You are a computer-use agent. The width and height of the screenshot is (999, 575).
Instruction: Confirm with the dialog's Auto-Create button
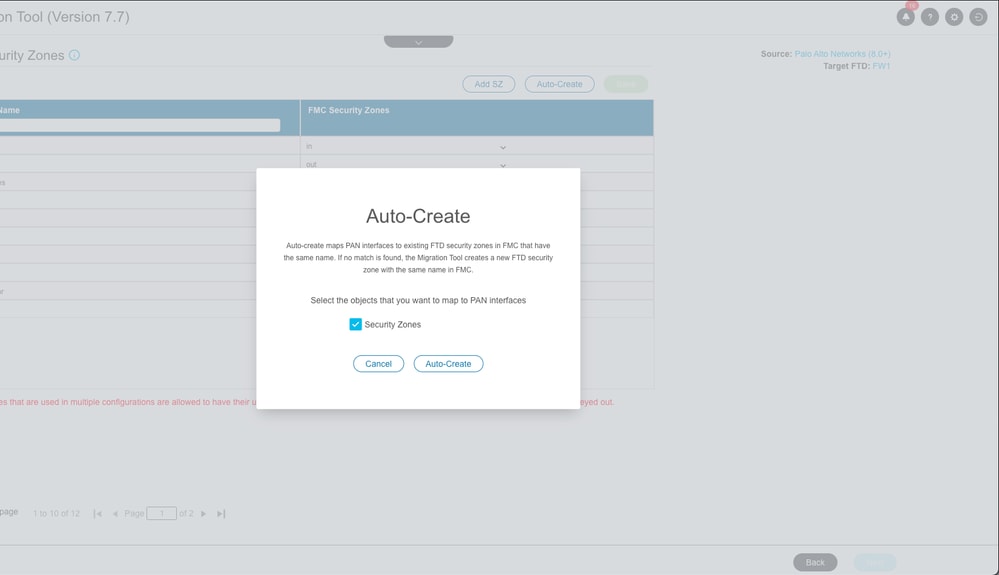449,364
